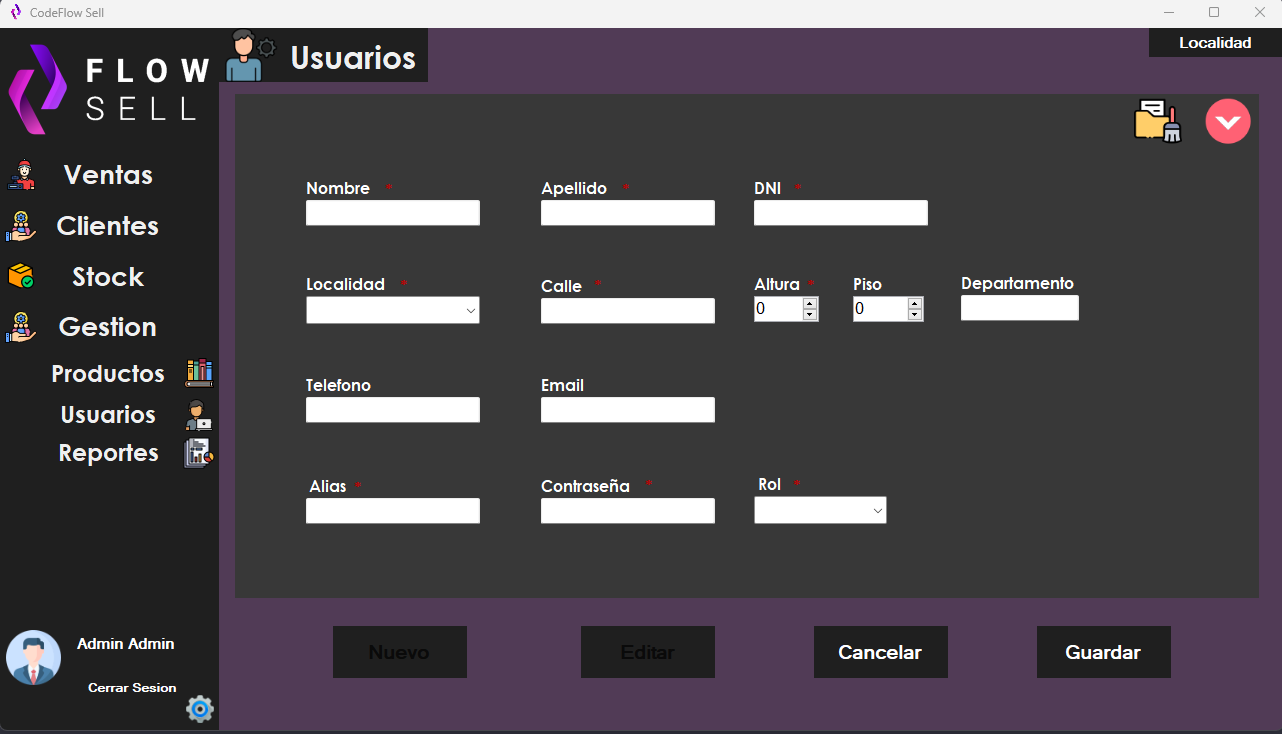The height and width of the screenshot is (734, 1282).
Task: Click Cerrar Sesion to log out
Action: click(132, 687)
